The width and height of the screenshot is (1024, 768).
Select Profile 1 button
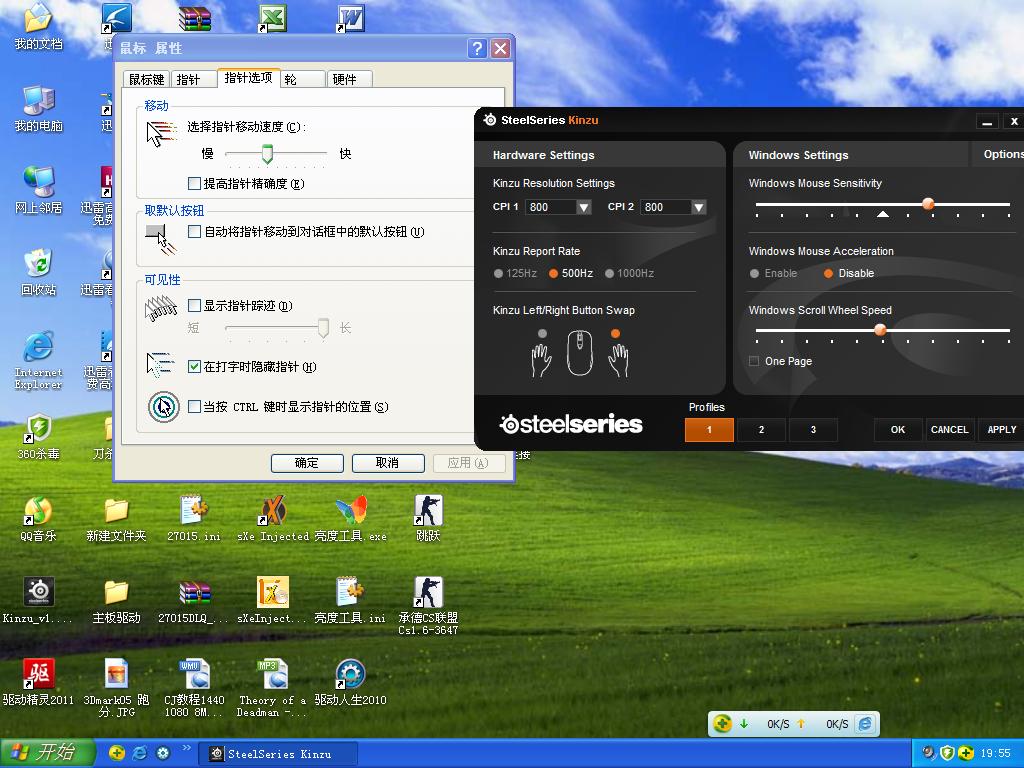tap(709, 430)
